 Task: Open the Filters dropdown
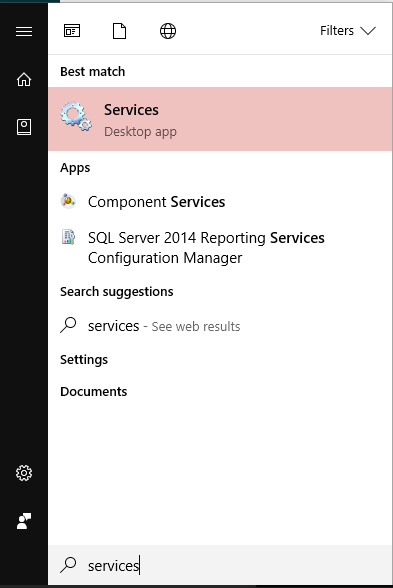coord(348,31)
